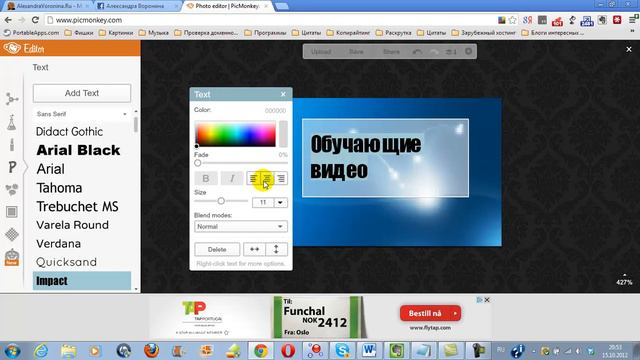Screen dimensions: 640x360
Task: Pick a color from the spectrum picker
Action: (236, 133)
